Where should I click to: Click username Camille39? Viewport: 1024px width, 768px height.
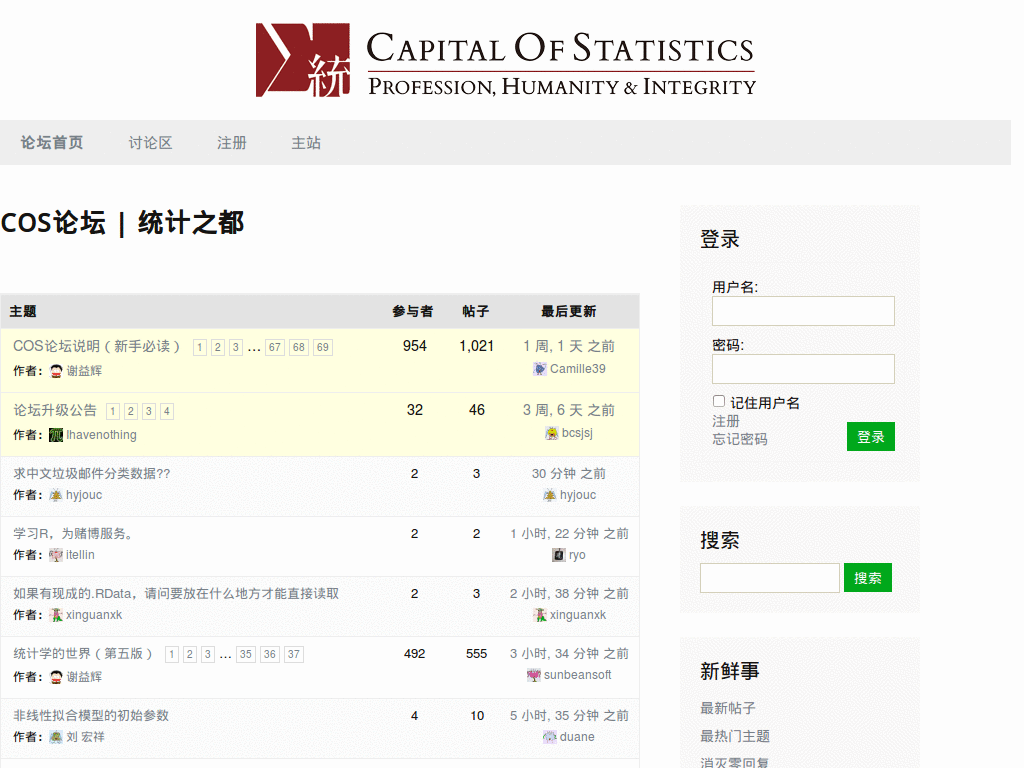point(578,369)
